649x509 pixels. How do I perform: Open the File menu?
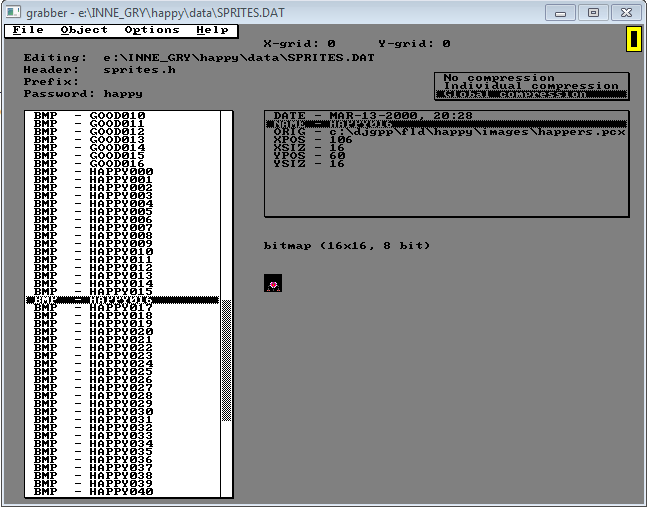point(28,30)
